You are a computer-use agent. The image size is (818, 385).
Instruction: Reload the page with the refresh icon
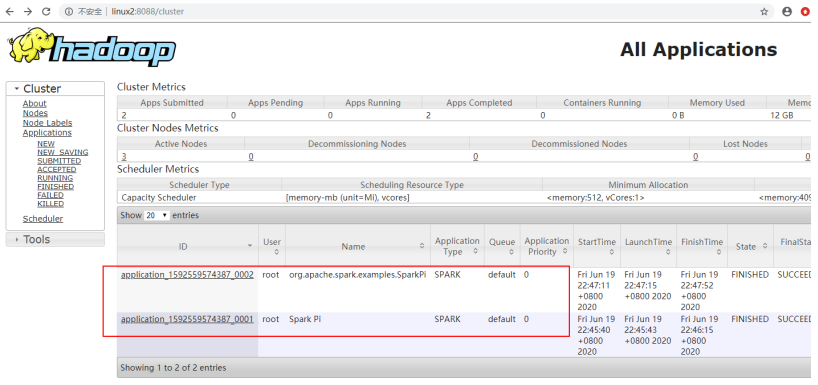46,11
